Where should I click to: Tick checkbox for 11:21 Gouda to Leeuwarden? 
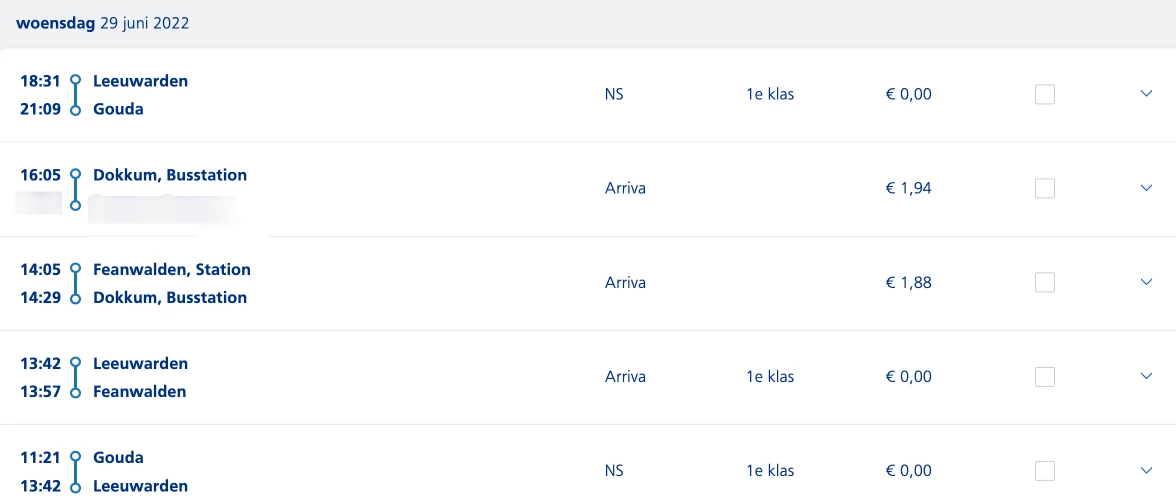pyautogui.click(x=1045, y=471)
